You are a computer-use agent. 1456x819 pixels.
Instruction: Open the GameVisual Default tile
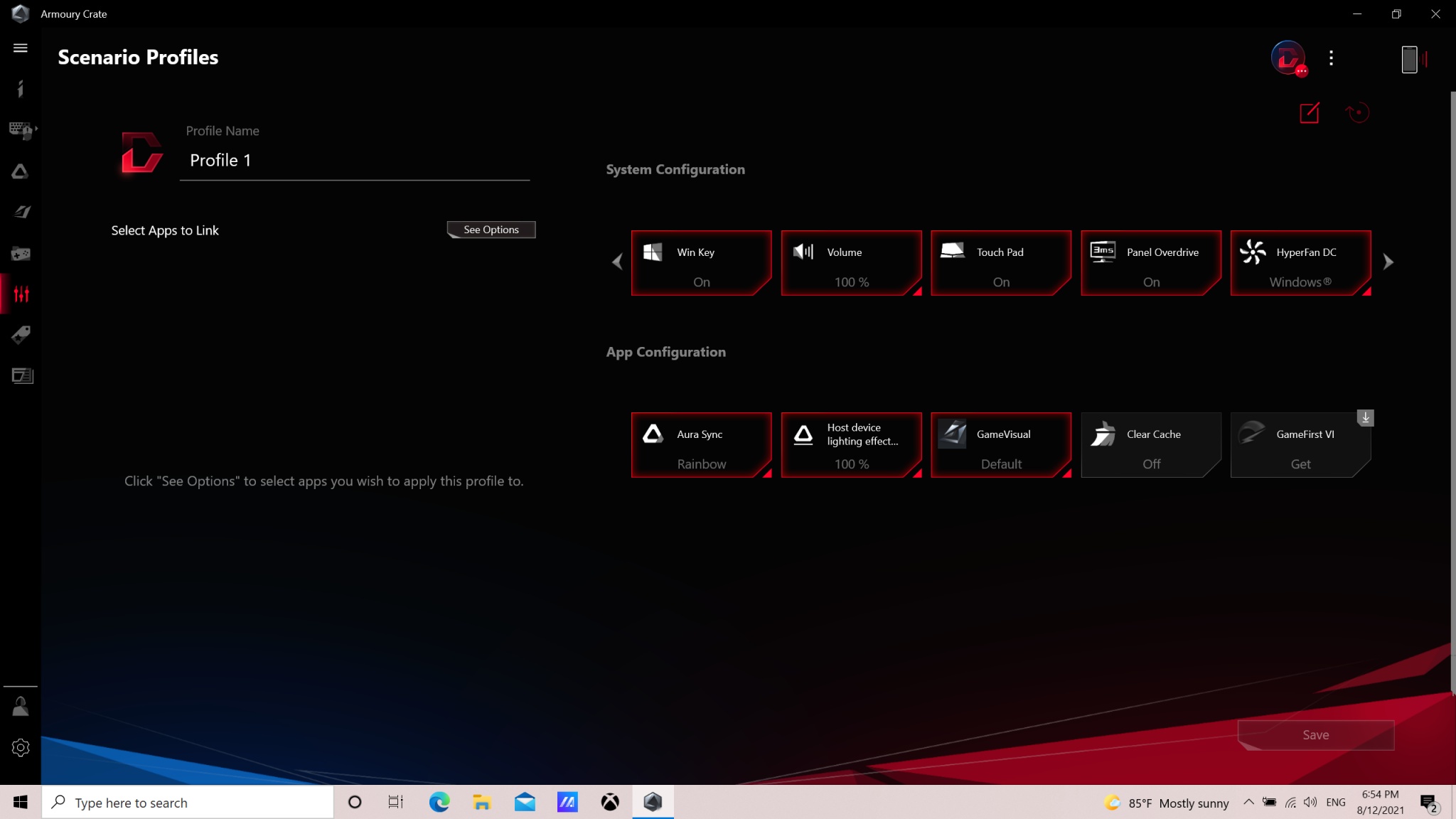click(1001, 445)
